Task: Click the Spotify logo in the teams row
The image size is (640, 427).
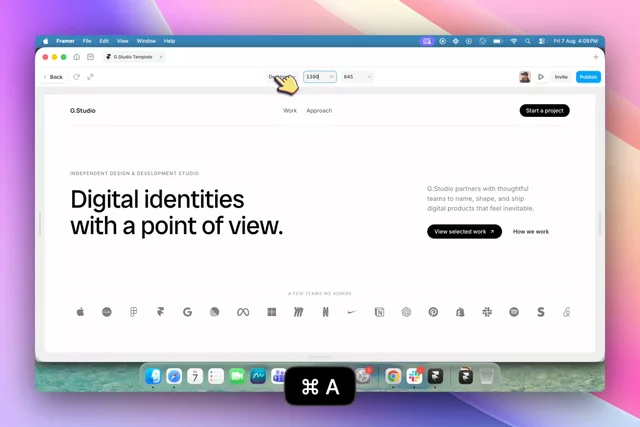Action: 514,312
